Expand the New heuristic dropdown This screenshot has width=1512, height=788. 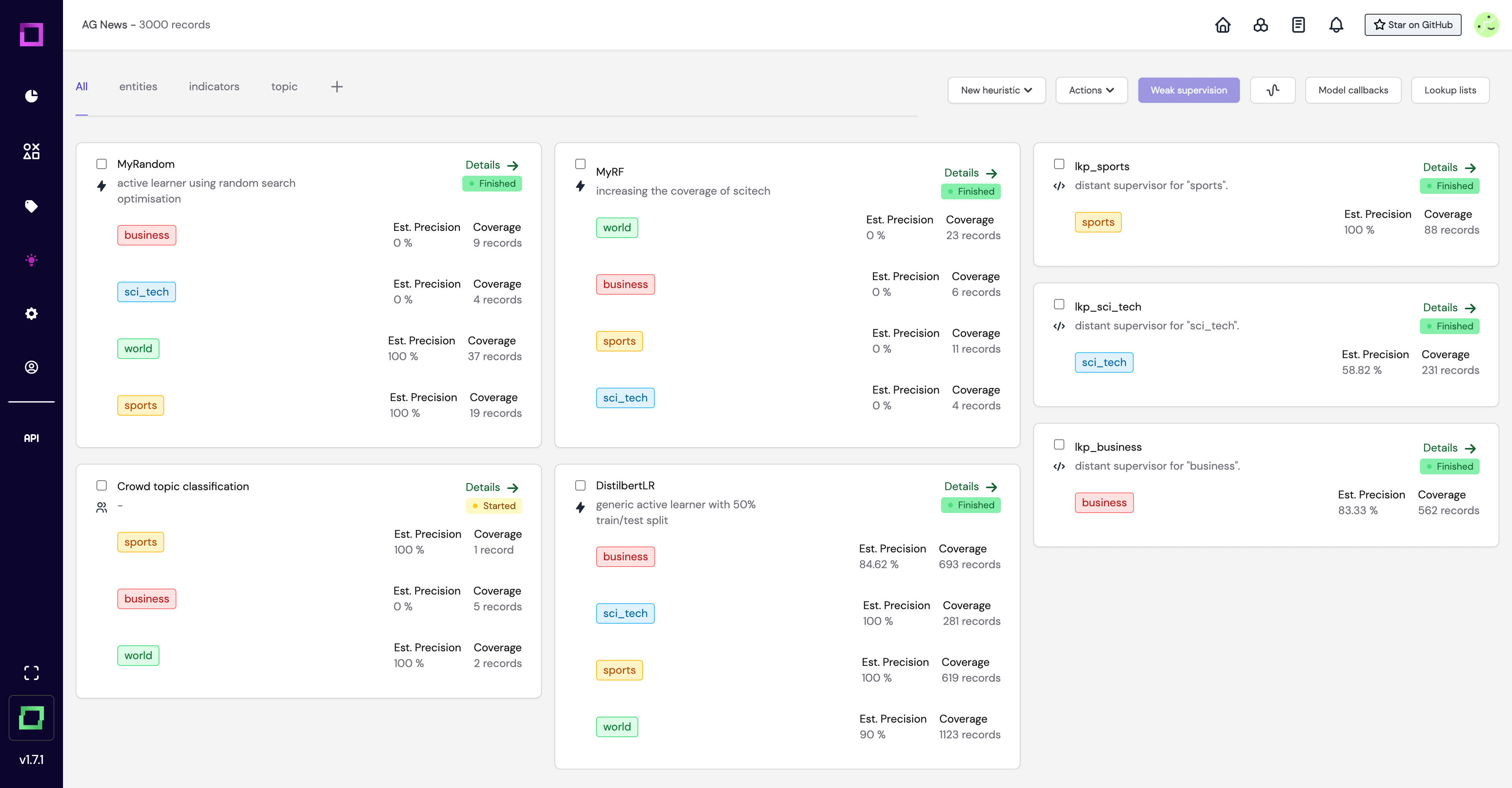[x=997, y=91]
